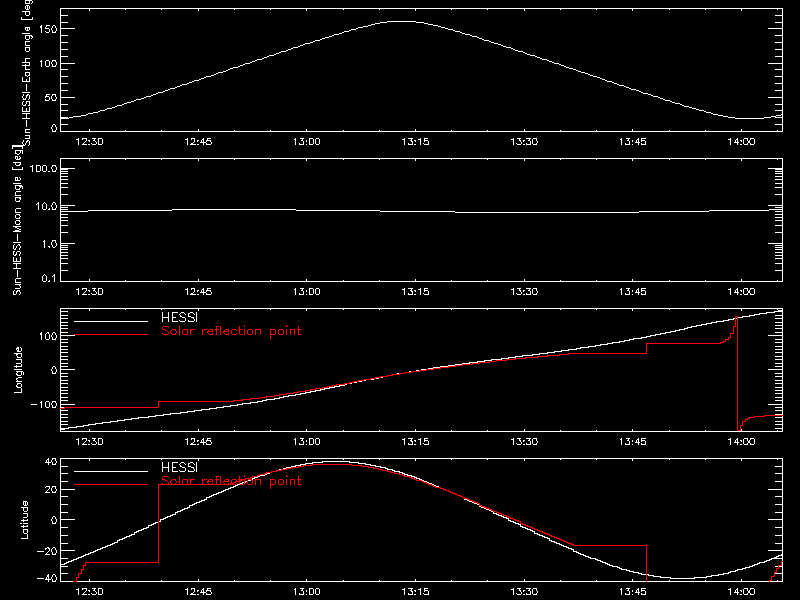Click the 100 tick on Longitude axis
This screenshot has height=600, width=800.
coord(47,336)
